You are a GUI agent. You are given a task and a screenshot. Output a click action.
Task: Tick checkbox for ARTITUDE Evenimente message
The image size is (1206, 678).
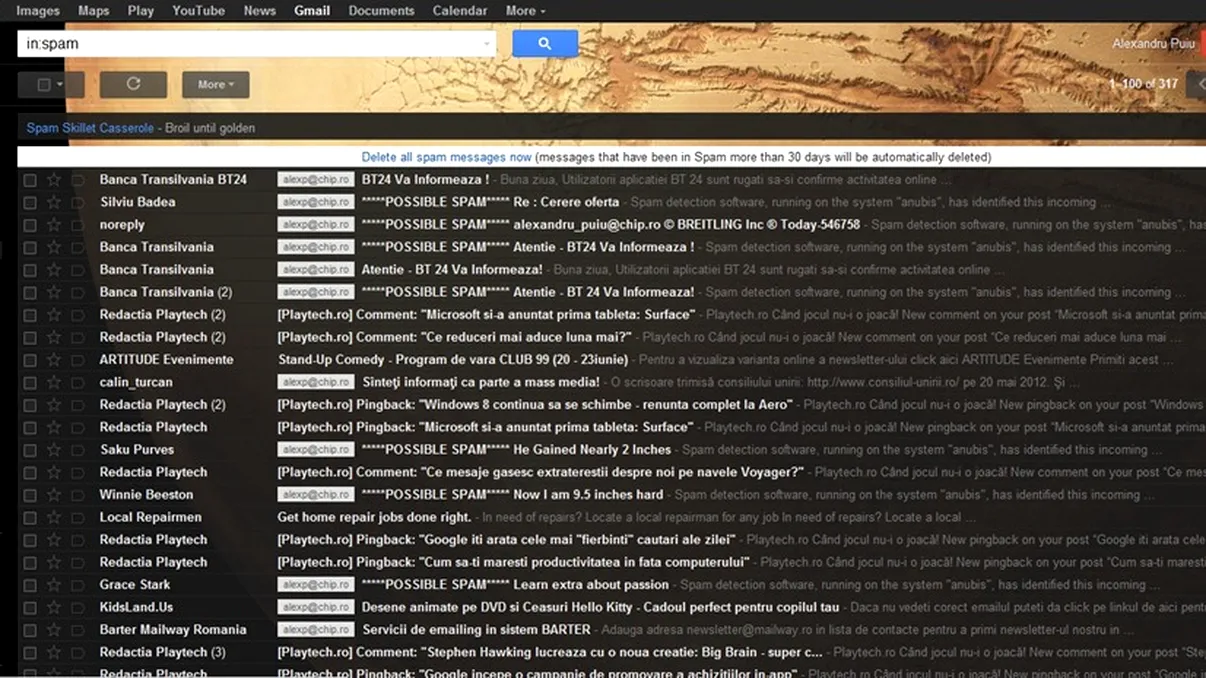(x=30, y=360)
